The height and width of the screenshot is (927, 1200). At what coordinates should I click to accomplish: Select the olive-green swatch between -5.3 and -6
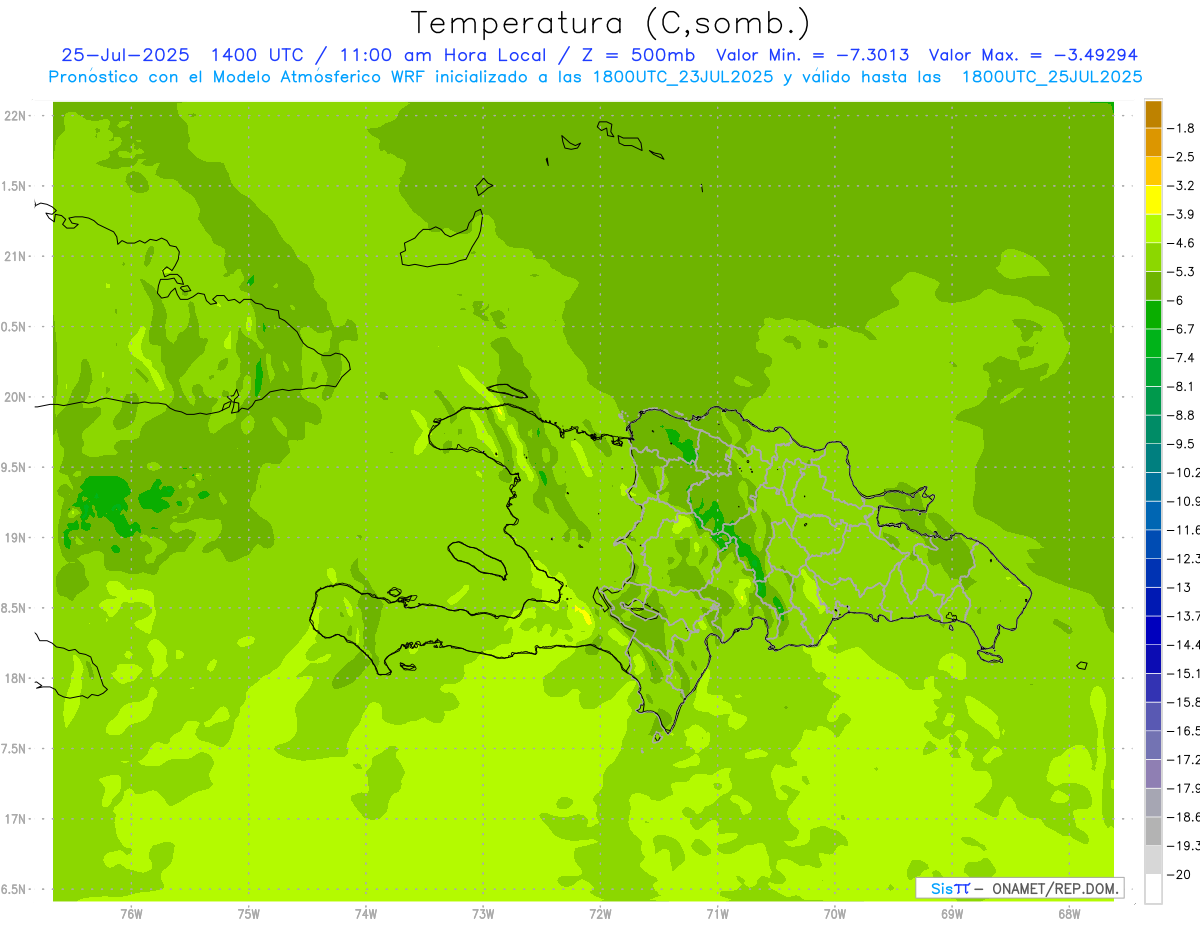pos(1153,286)
